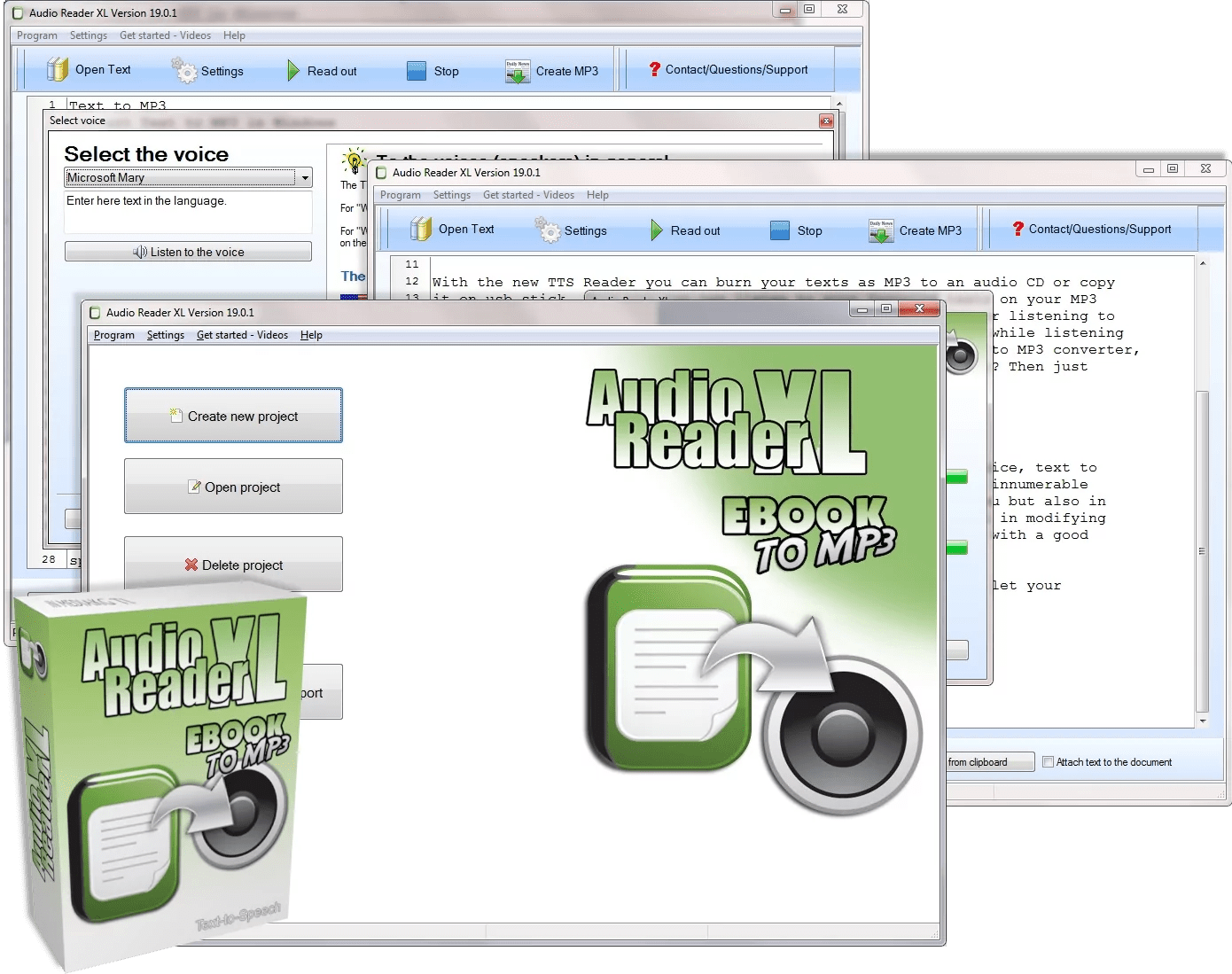Open Help menu in front window
1232x974 pixels.
click(311, 335)
